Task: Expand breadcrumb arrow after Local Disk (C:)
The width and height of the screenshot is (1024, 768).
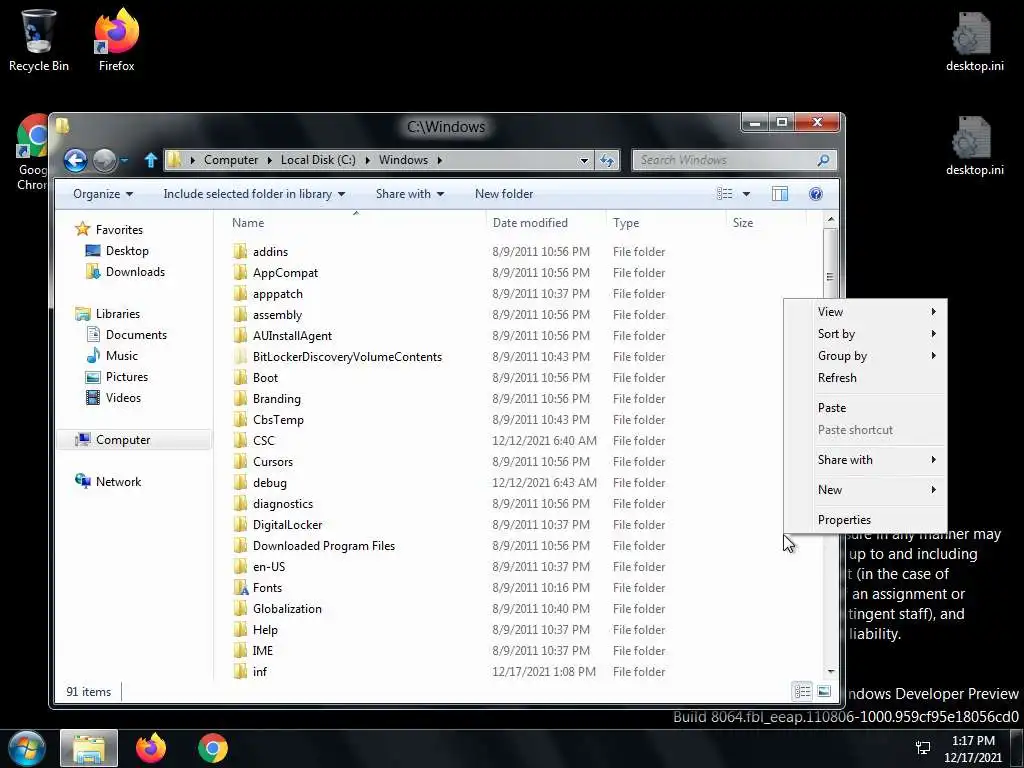Action: (368, 160)
